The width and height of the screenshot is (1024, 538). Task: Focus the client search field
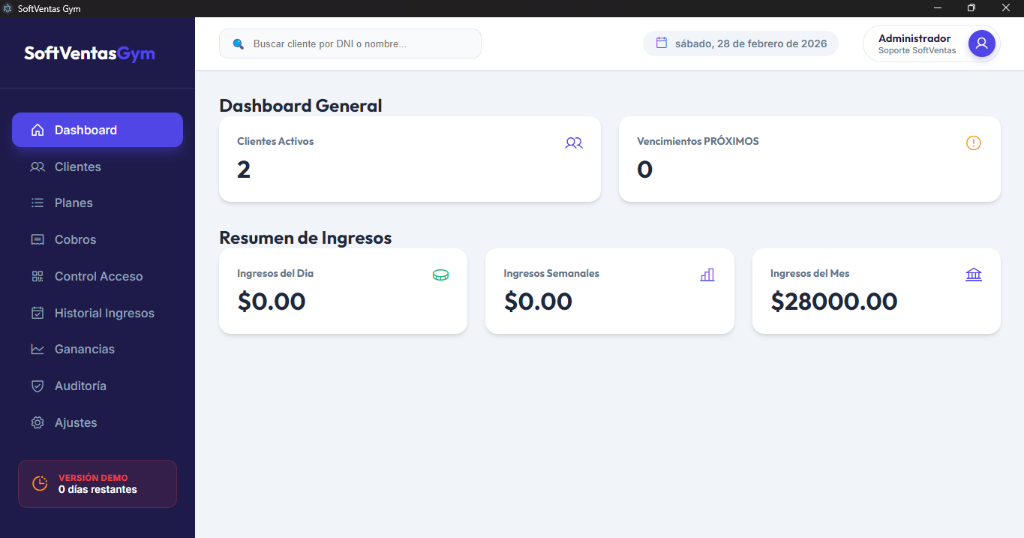(350, 44)
